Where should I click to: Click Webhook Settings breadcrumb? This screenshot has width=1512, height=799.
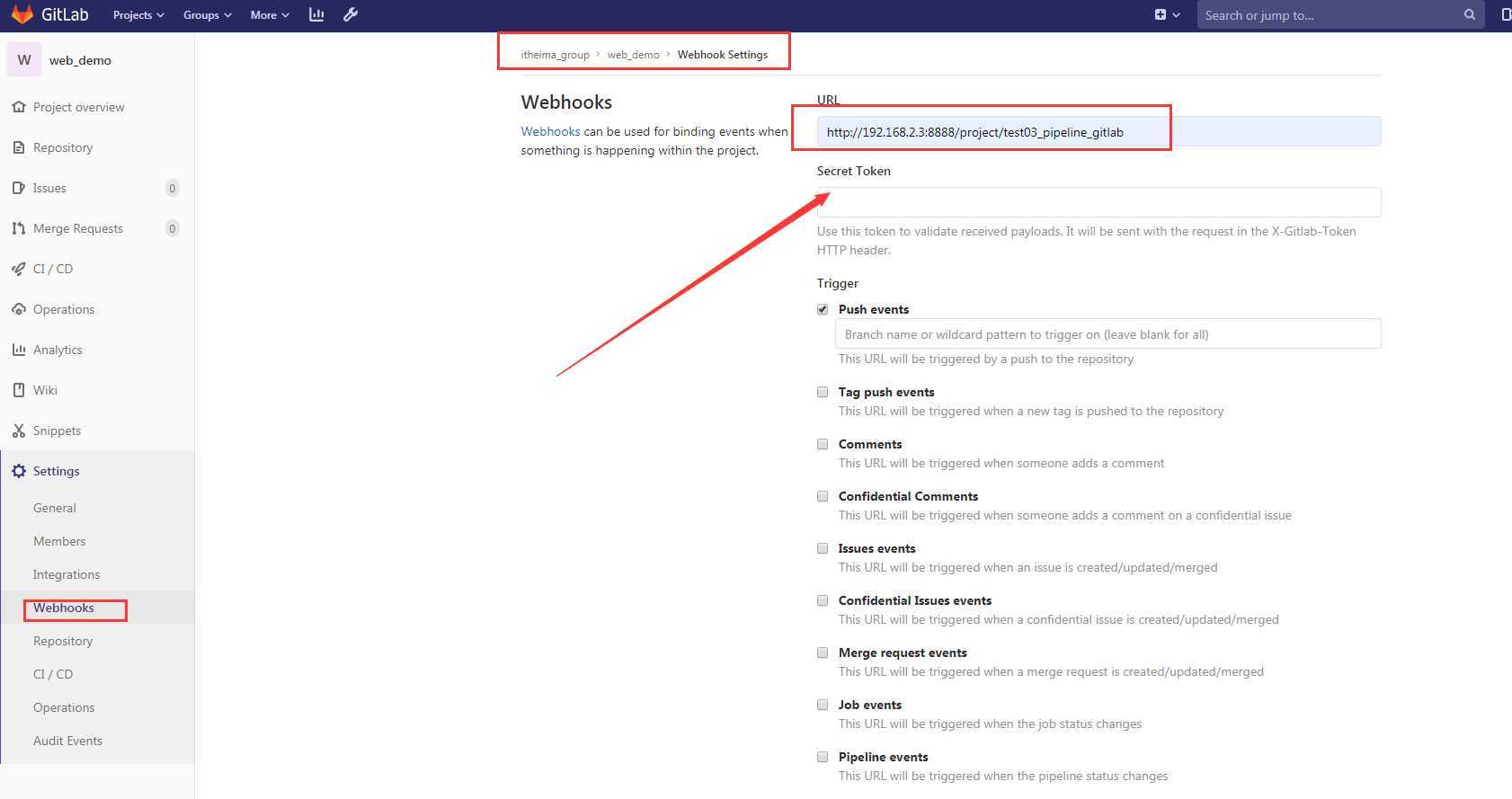pos(723,55)
